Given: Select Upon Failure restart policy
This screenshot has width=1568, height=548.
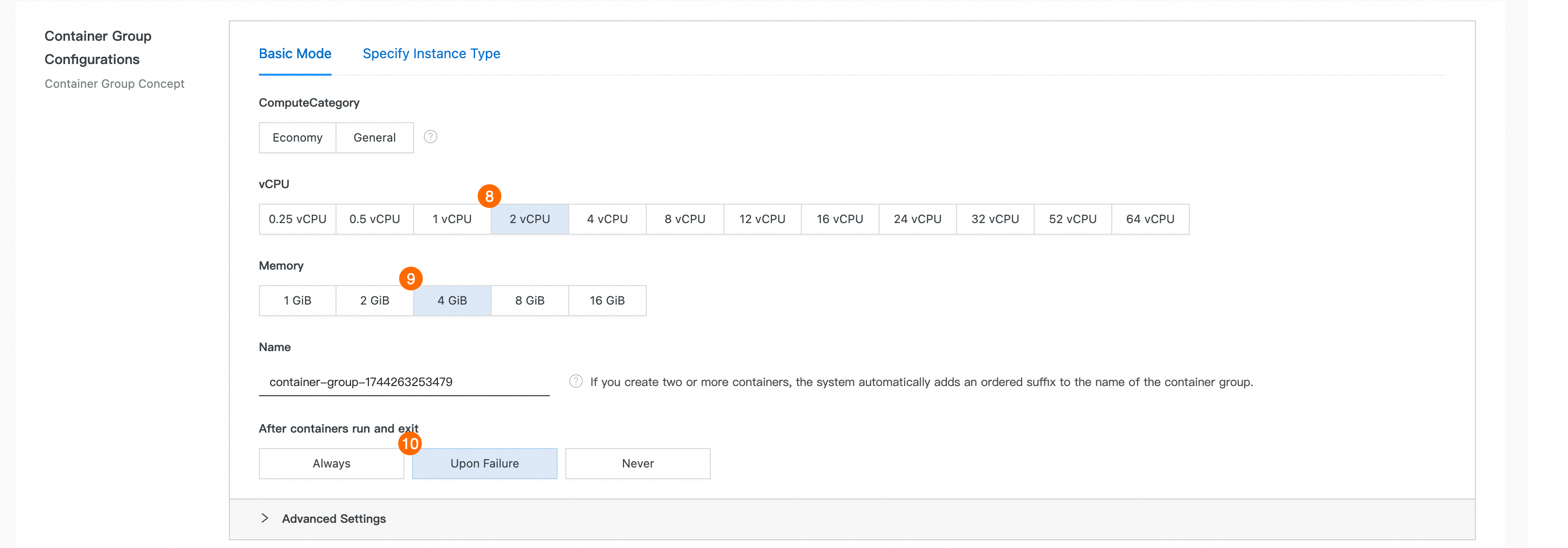Looking at the screenshot, I should click(x=484, y=464).
